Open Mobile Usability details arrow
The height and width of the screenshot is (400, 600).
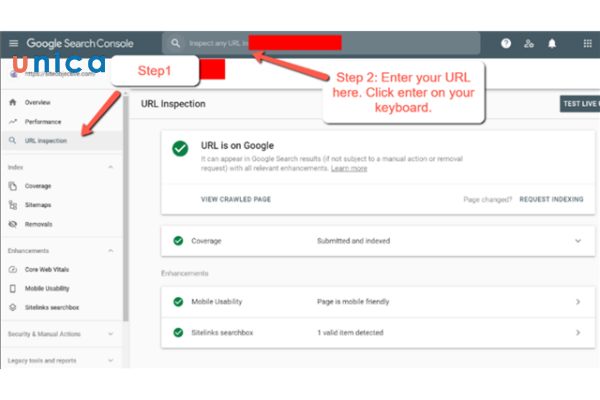tap(578, 302)
